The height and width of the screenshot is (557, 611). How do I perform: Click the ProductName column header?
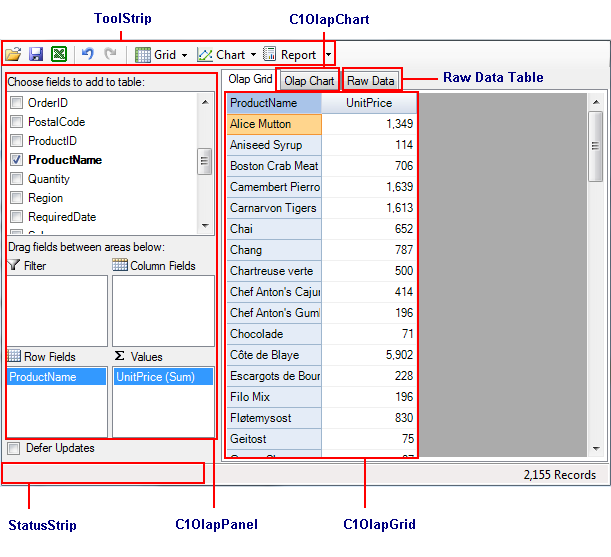pos(274,103)
